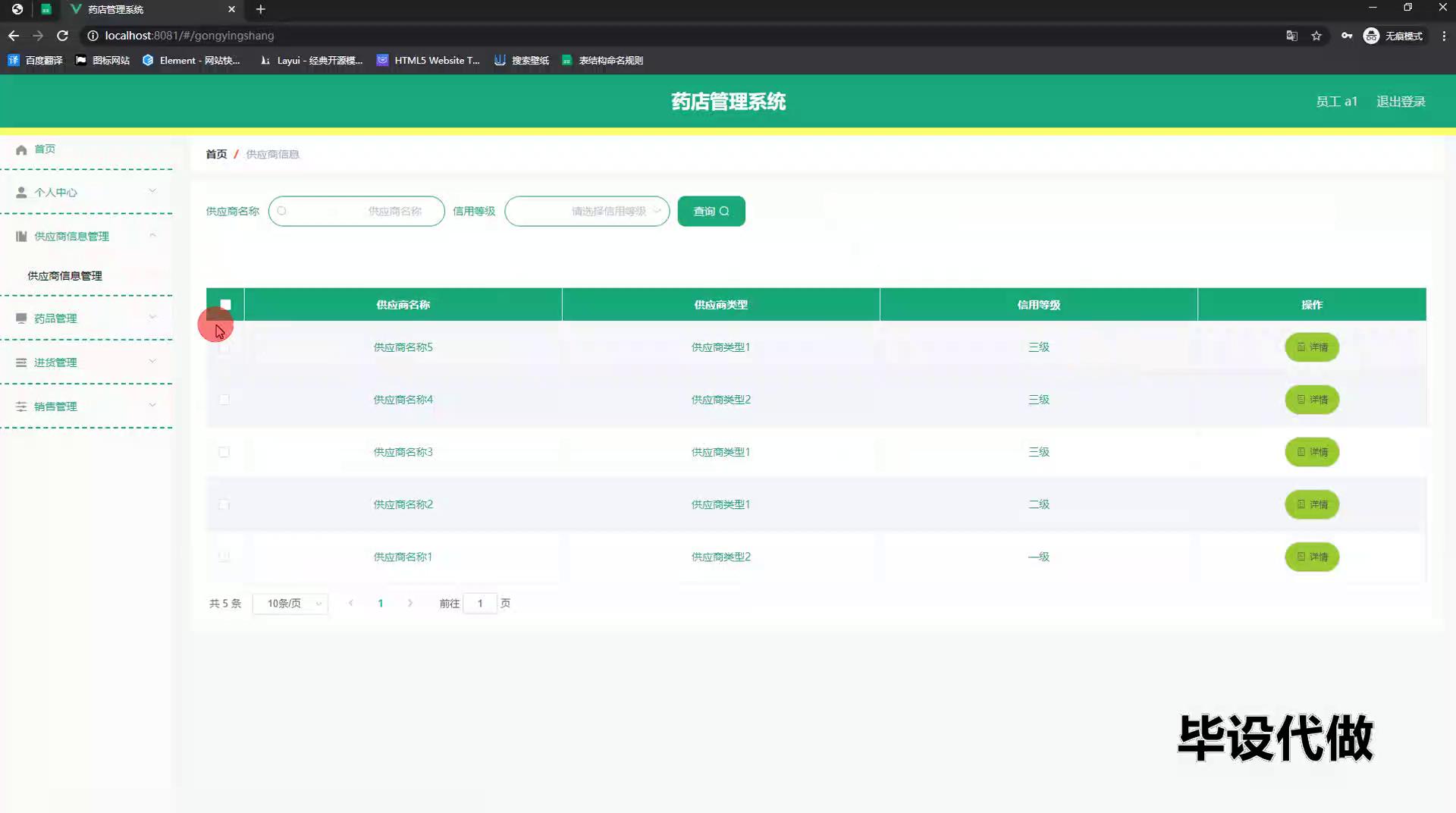Check the checkbox for 供应商名称4 row
This screenshot has height=813, width=1456.
click(224, 400)
